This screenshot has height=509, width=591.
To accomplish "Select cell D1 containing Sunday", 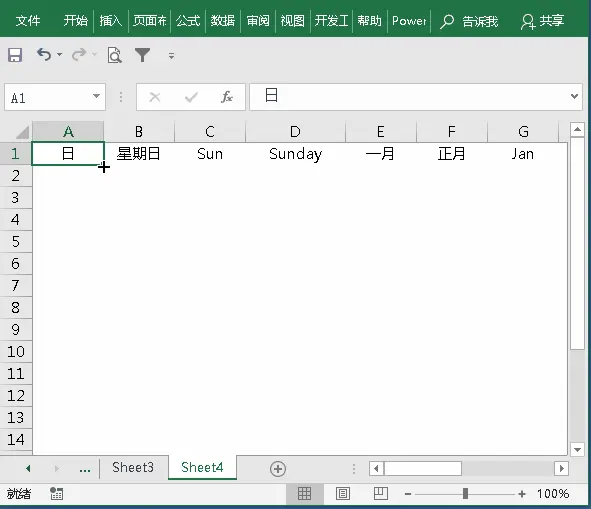I will [x=295, y=154].
